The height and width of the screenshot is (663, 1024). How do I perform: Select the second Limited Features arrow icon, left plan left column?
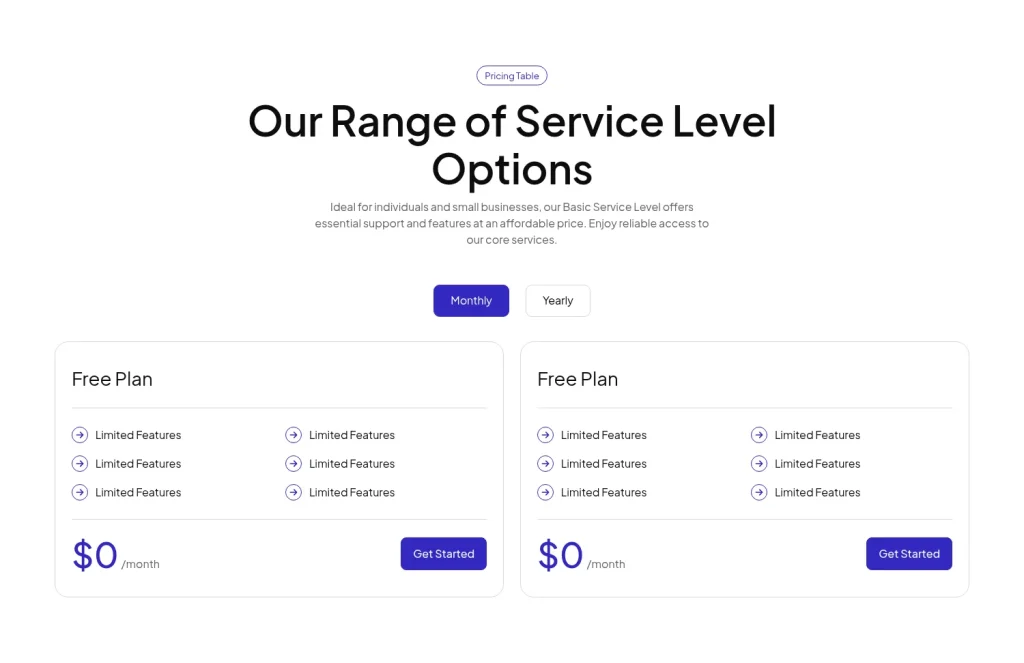80,463
